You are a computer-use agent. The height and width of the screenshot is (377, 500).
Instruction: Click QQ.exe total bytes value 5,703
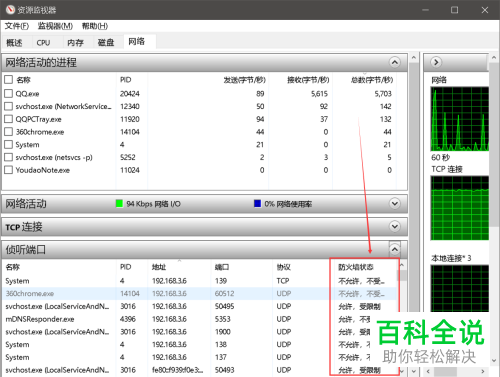pos(383,94)
